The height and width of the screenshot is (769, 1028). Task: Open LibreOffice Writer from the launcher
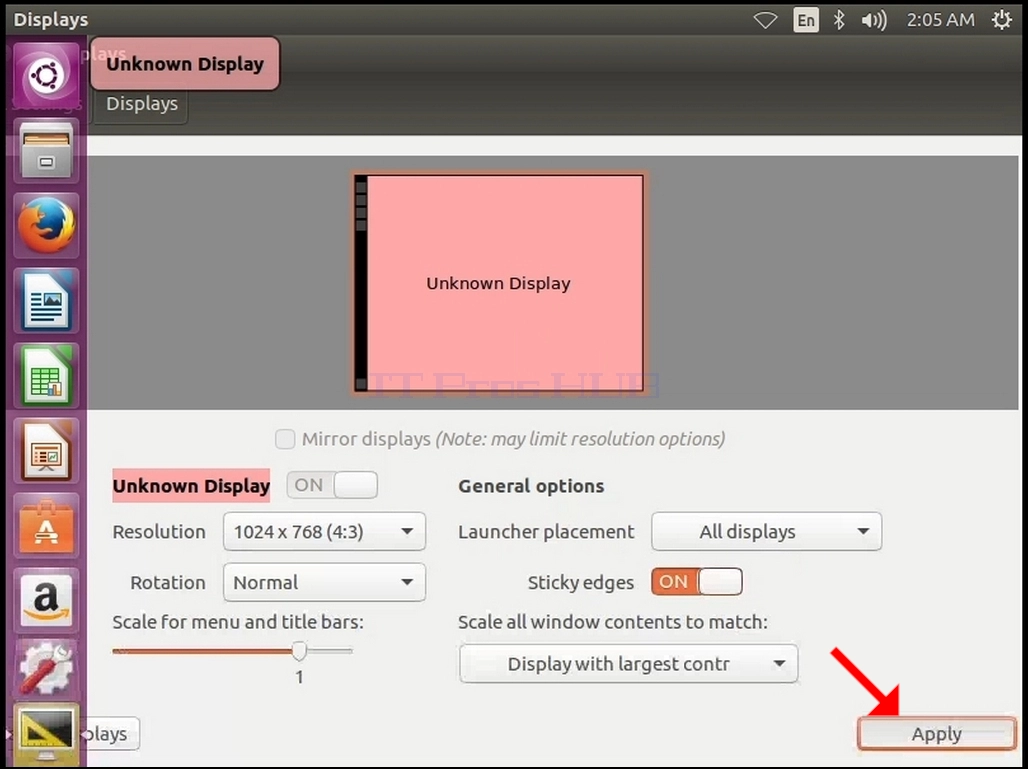(x=47, y=301)
